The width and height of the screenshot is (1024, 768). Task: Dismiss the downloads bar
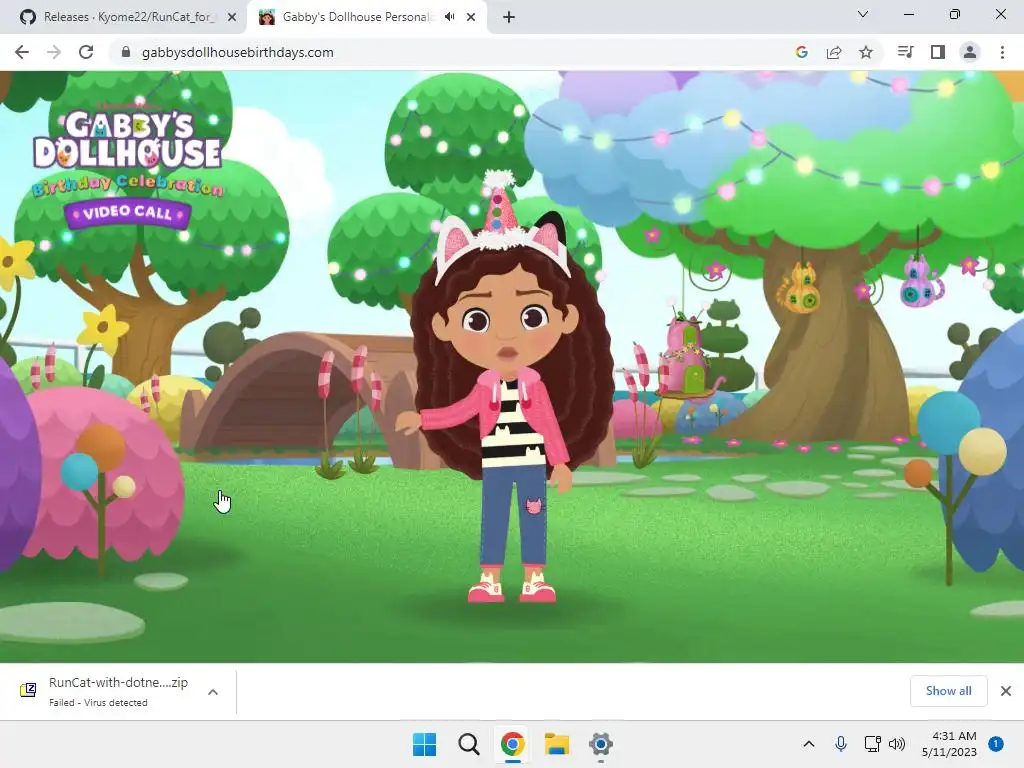(x=1006, y=691)
